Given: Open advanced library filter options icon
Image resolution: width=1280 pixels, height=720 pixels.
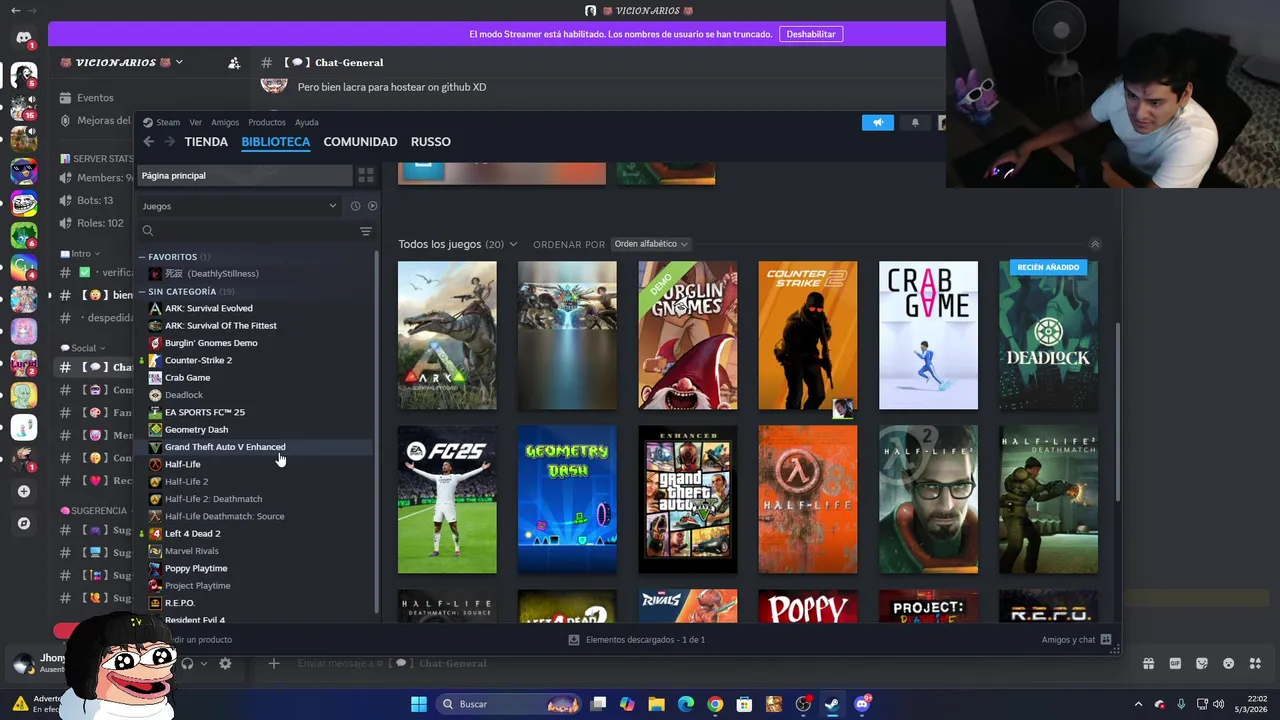Looking at the screenshot, I should (366, 231).
